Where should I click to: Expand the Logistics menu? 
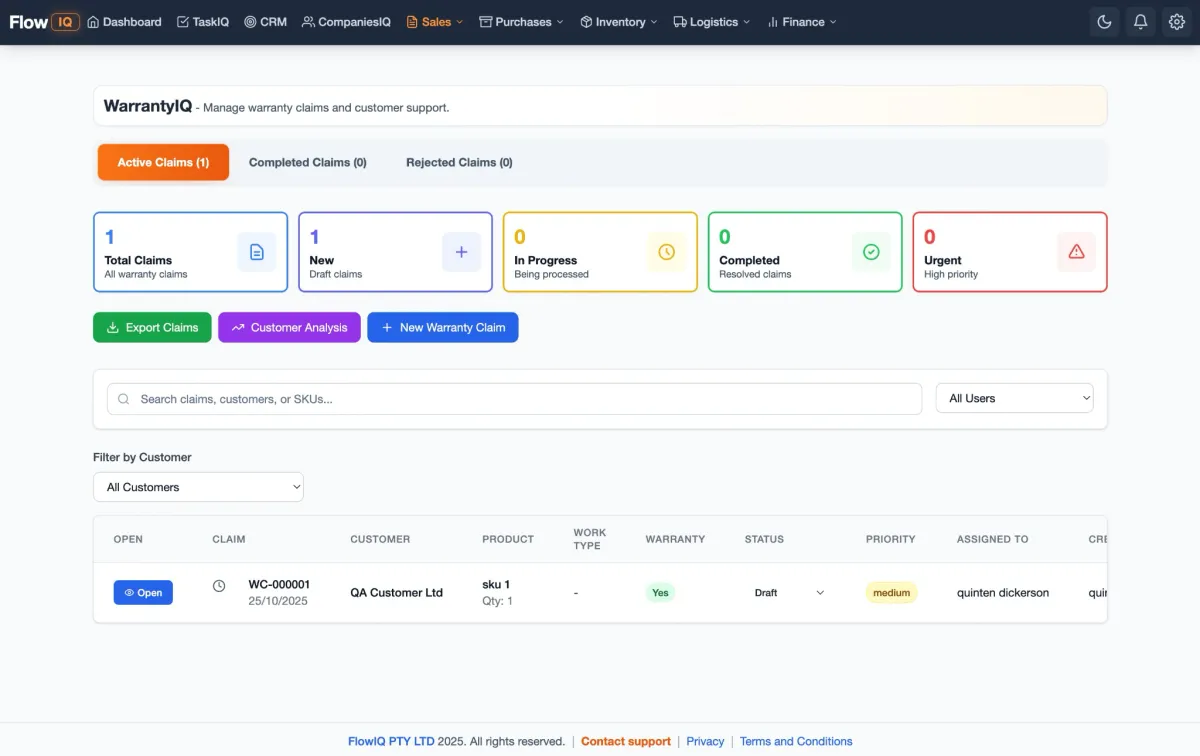coord(712,22)
